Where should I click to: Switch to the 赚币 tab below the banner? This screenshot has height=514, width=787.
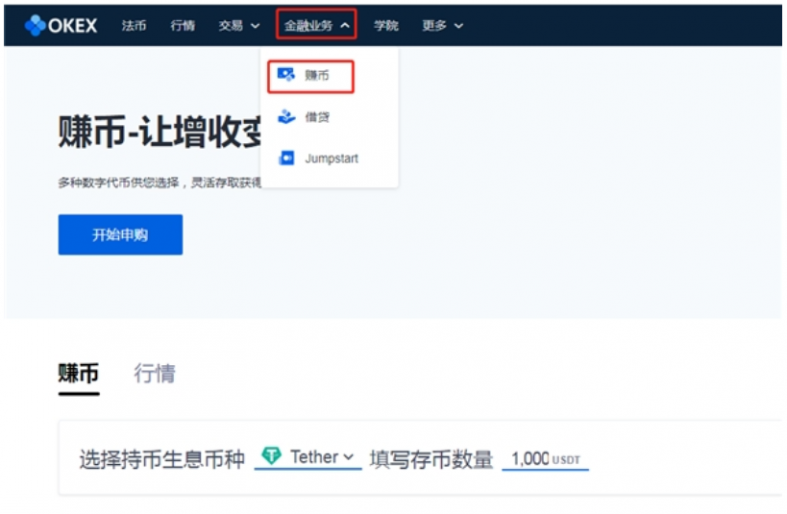point(78,374)
